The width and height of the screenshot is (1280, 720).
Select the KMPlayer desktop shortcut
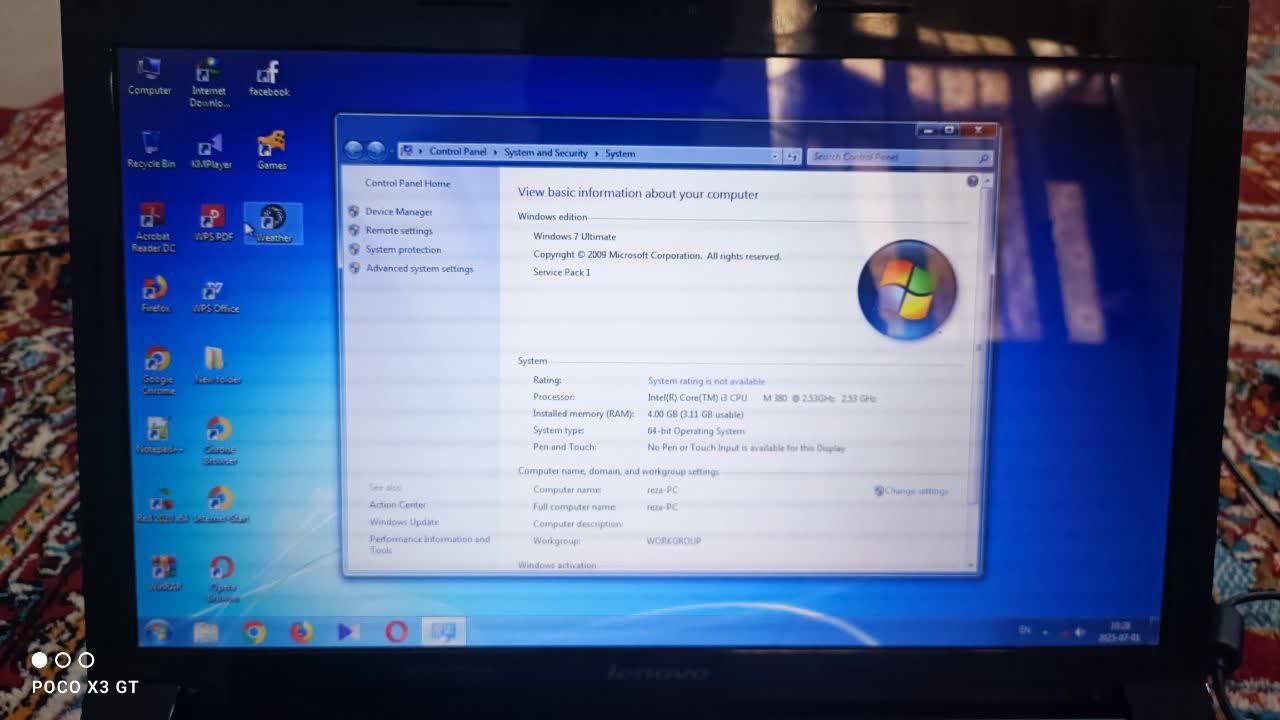point(211,151)
